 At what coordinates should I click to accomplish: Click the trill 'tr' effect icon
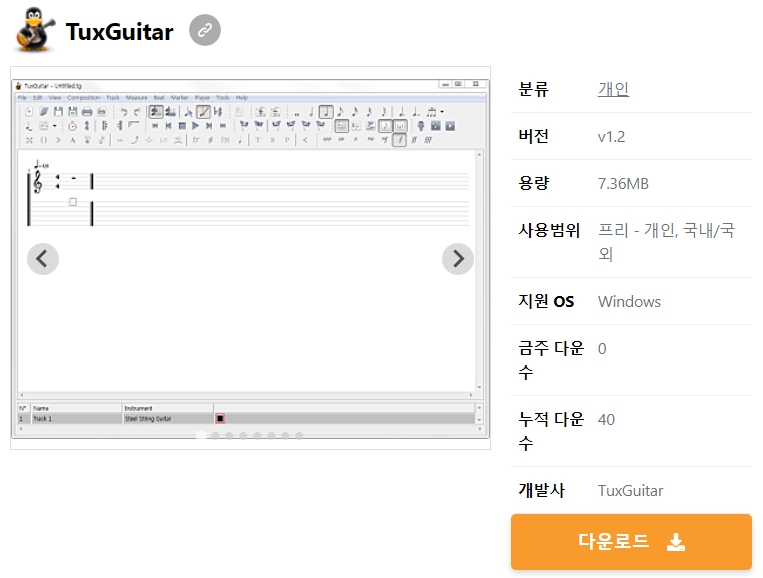pos(196,140)
